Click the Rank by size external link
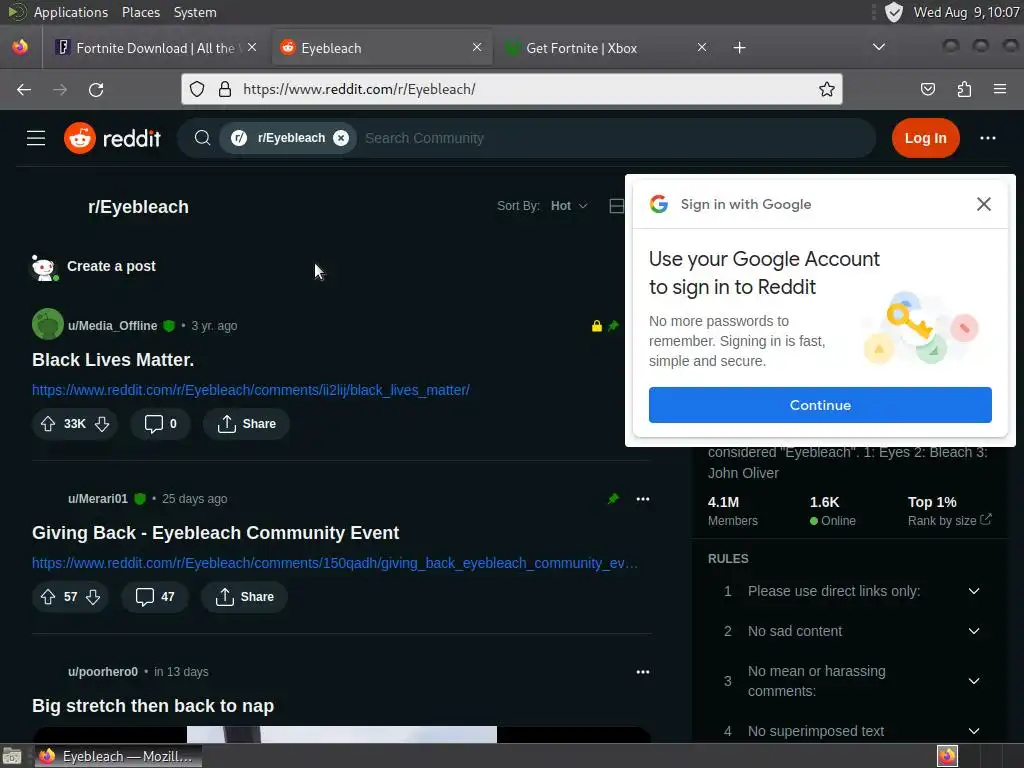 tap(950, 520)
